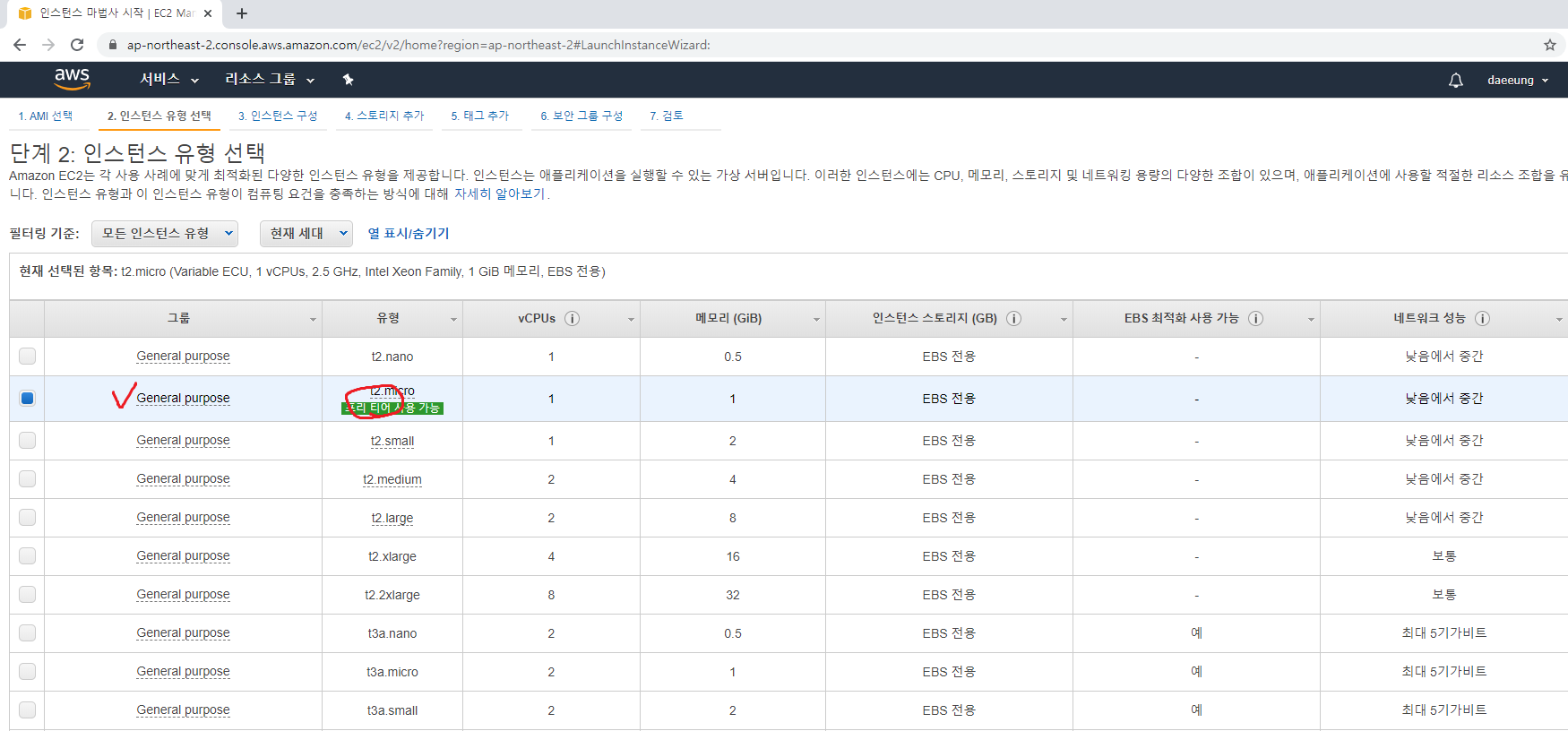Click 보통 network cell in t2.xlarge row
Viewport: 1568px width, 731px height.
pyautogui.click(x=1444, y=555)
